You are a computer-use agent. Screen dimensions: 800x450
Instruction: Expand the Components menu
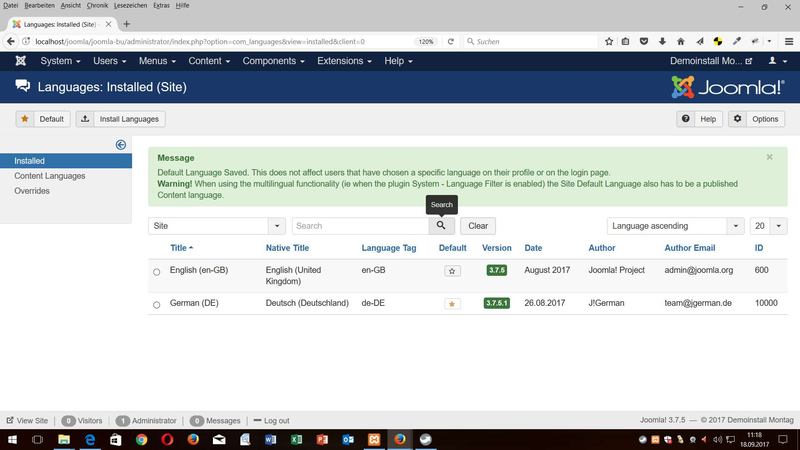[273, 61]
